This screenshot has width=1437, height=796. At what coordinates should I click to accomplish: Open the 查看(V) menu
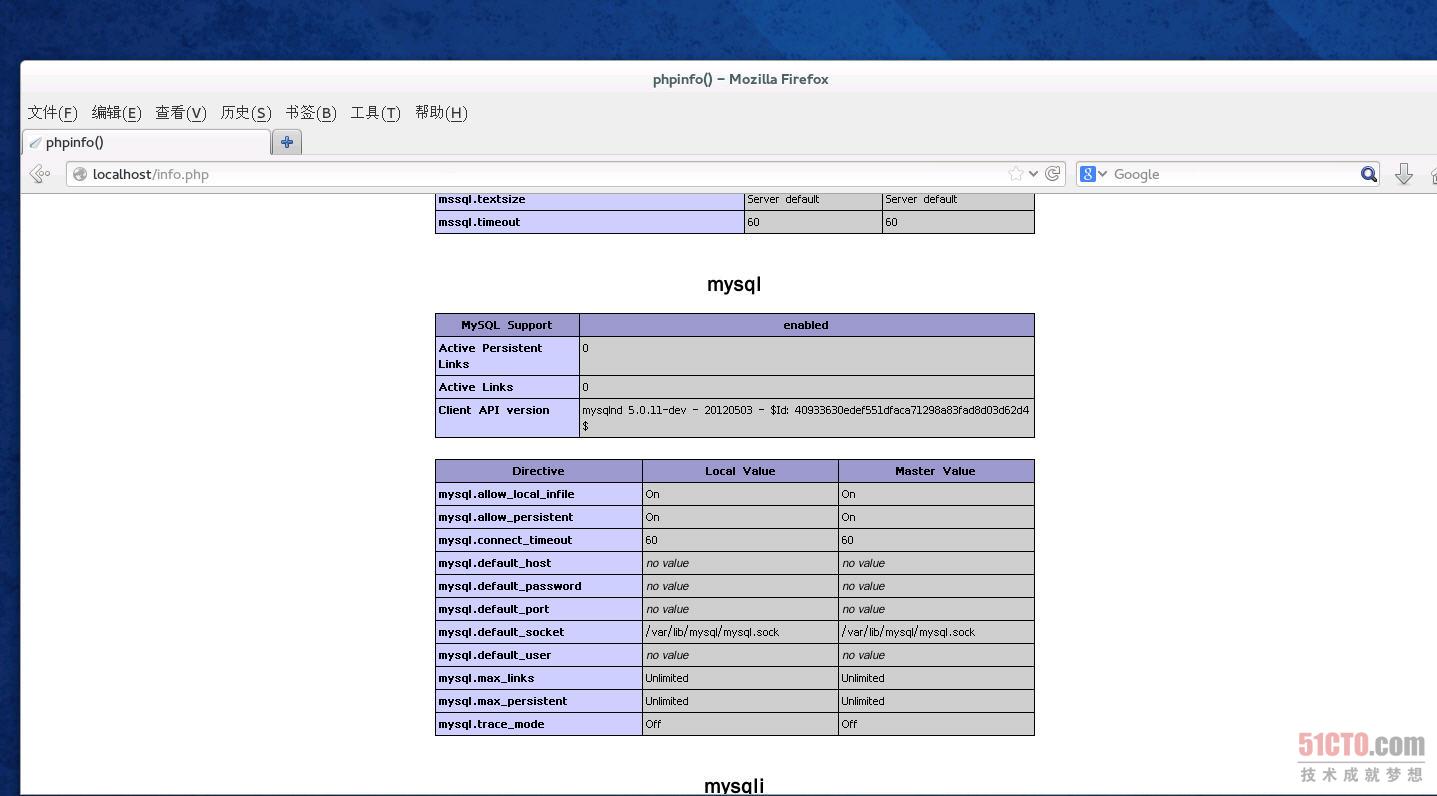[x=181, y=112]
